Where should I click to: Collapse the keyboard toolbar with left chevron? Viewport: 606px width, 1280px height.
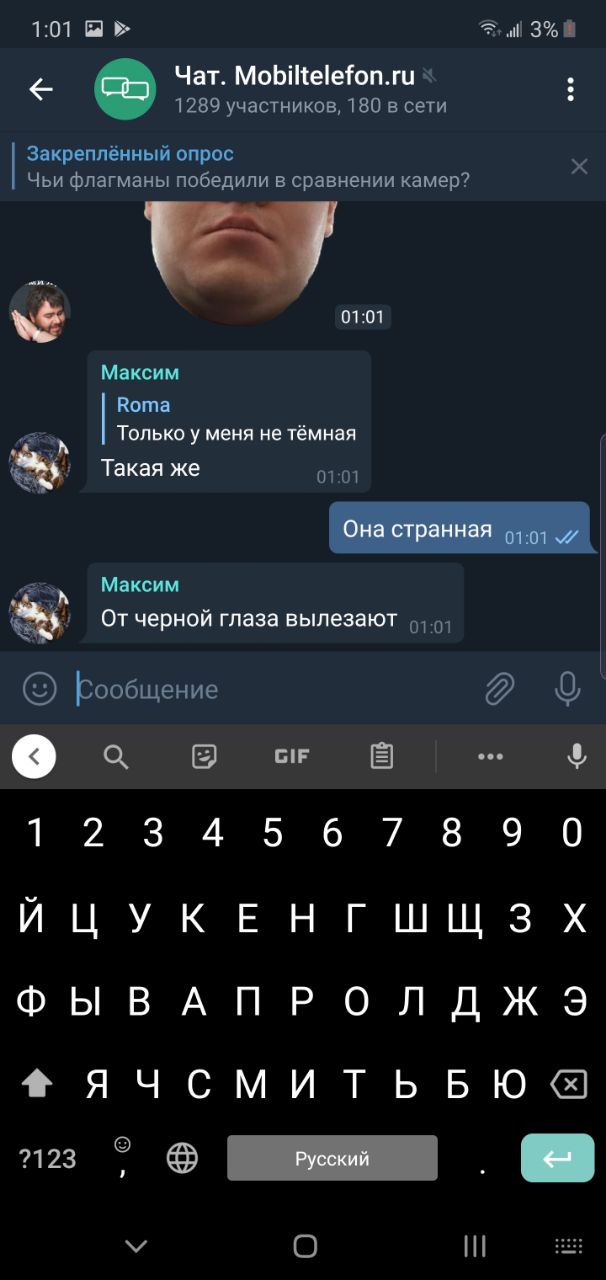pos(34,757)
